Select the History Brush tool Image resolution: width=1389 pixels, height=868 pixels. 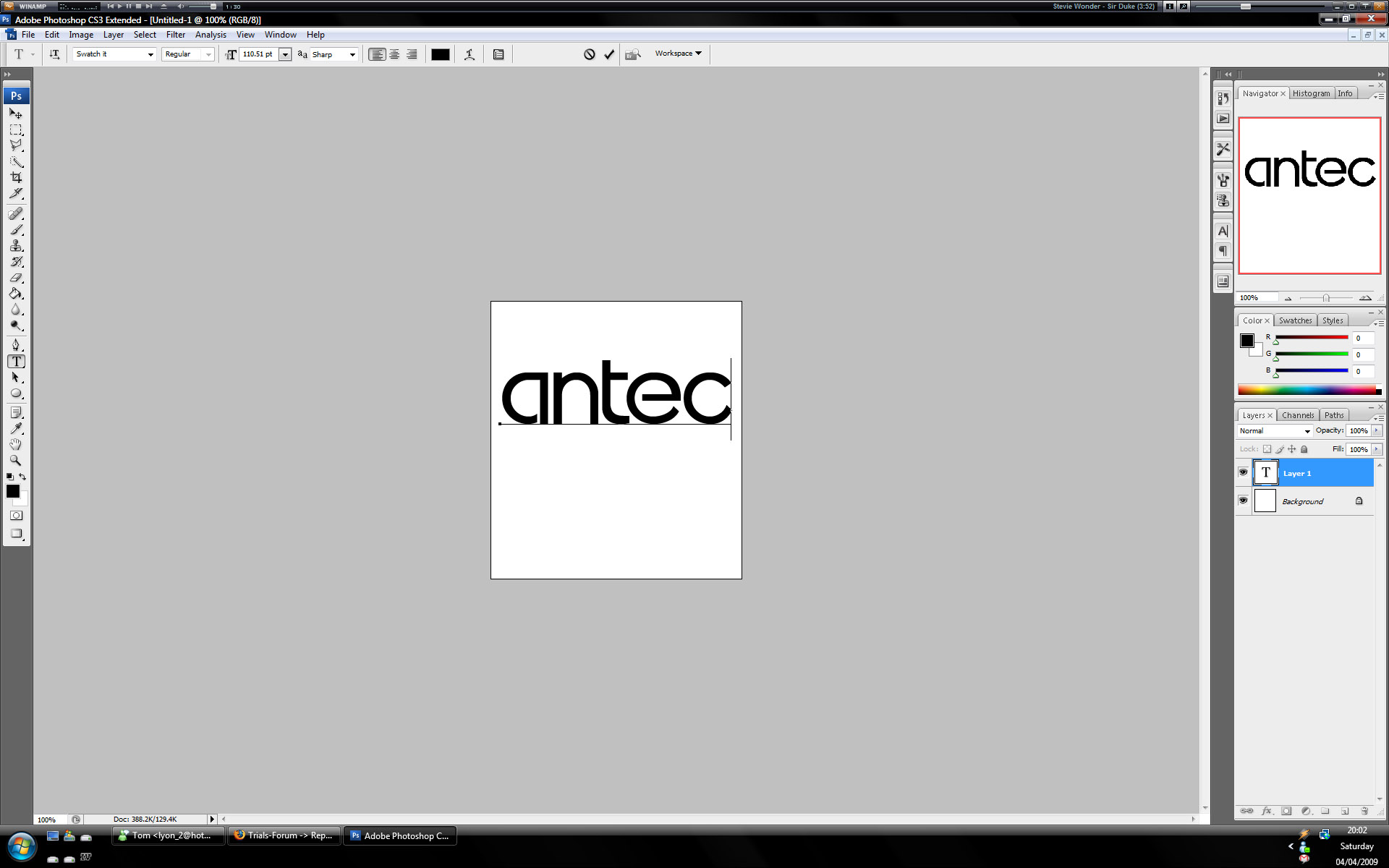[x=16, y=261]
